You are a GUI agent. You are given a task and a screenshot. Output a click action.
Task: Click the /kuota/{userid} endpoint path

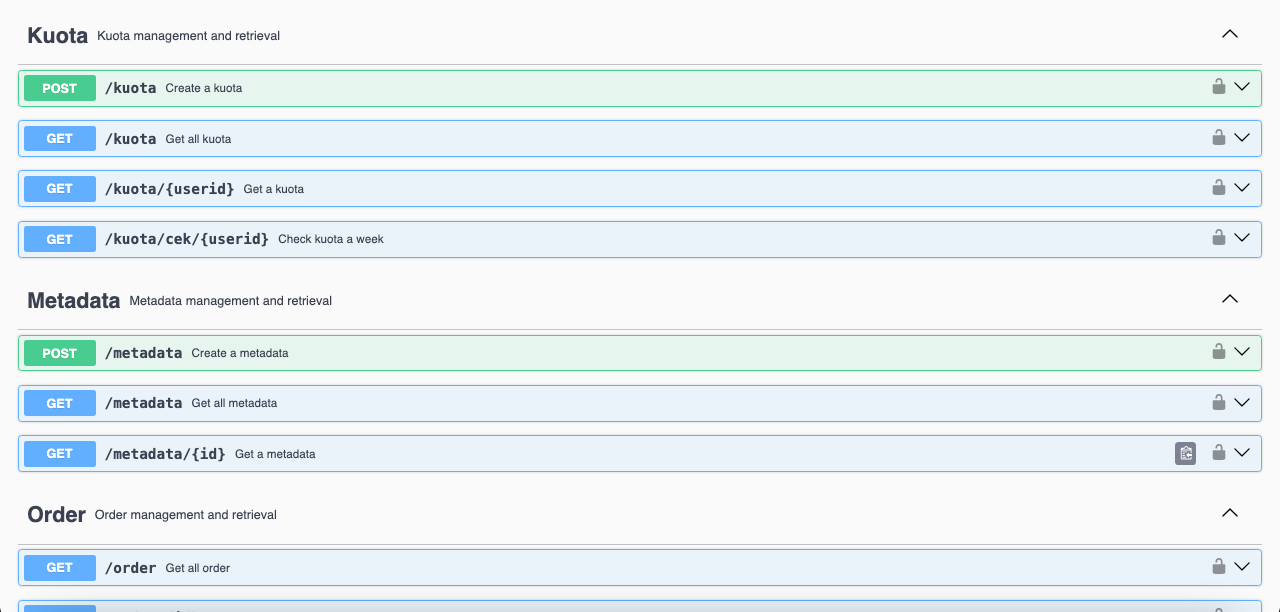[x=169, y=189]
